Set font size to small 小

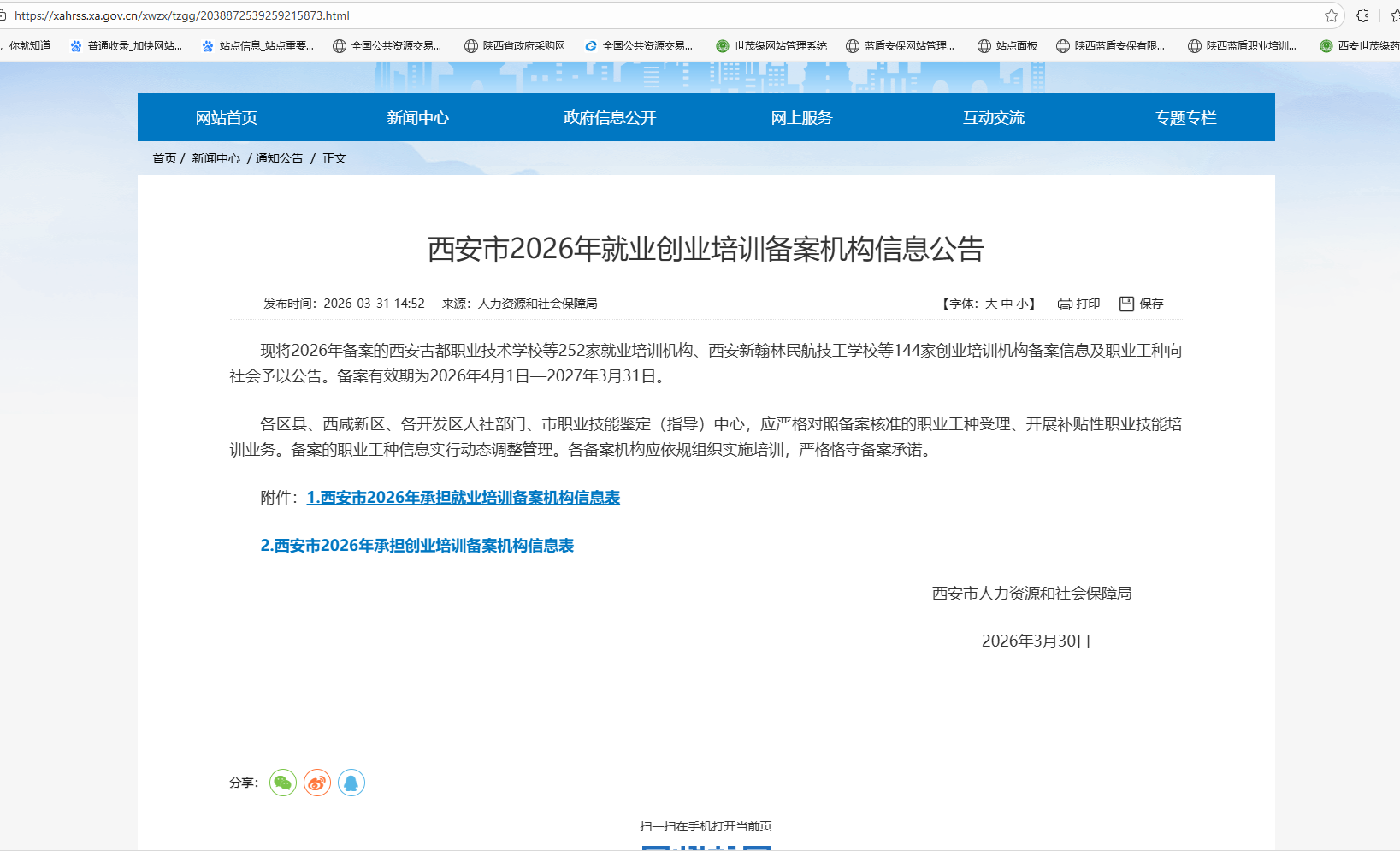click(x=1022, y=304)
